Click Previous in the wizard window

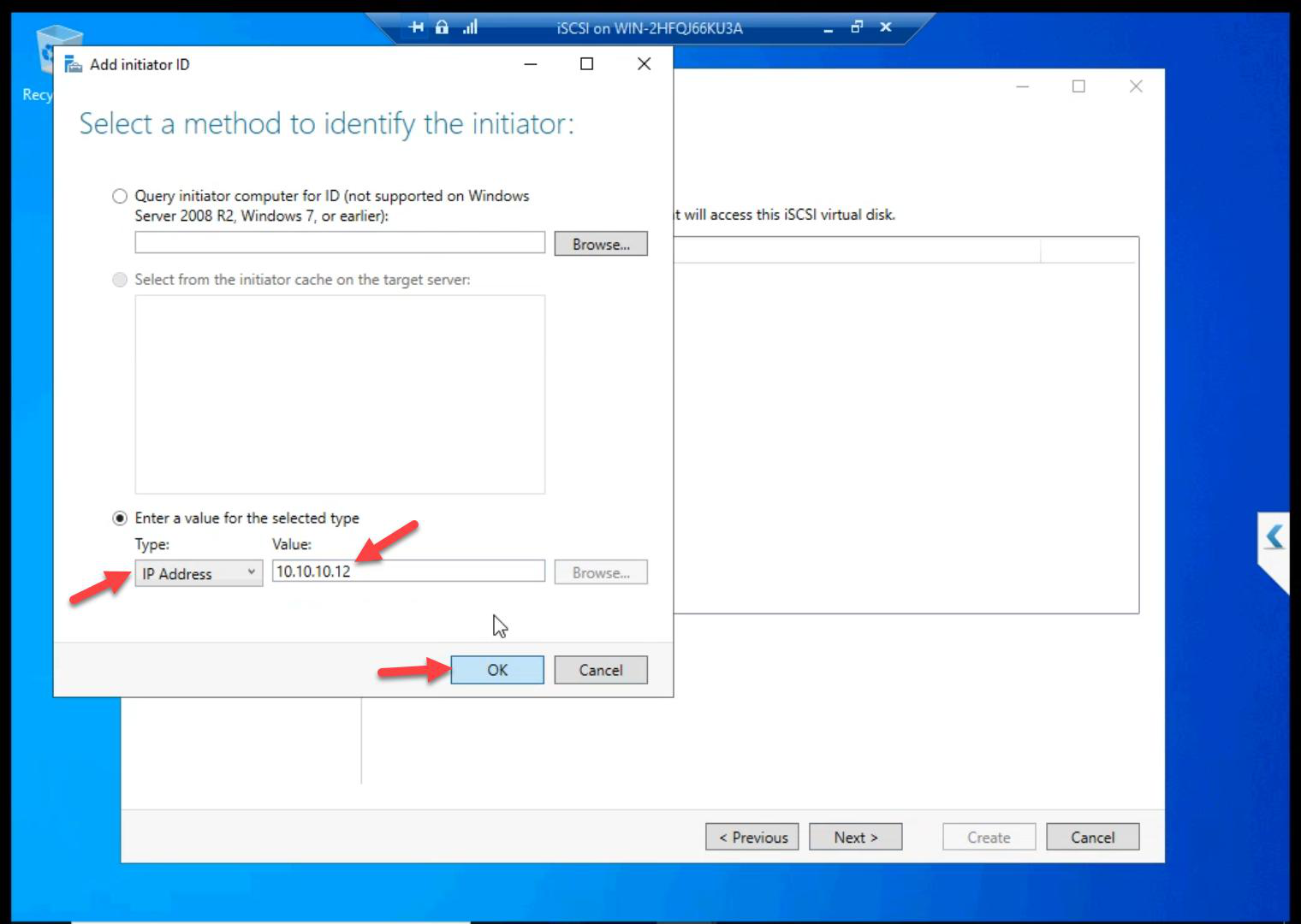pyautogui.click(x=752, y=837)
